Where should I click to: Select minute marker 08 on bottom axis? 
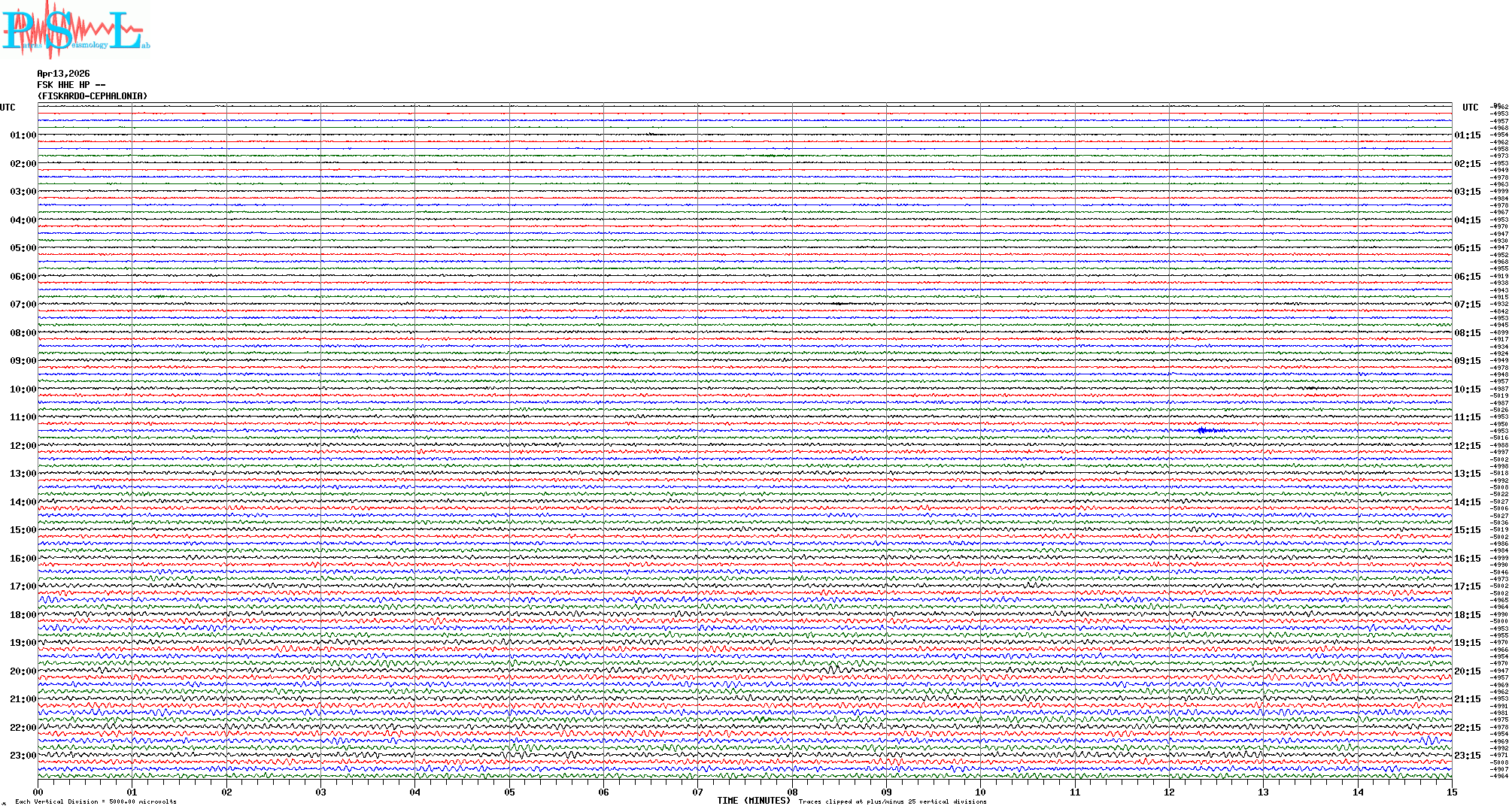click(792, 792)
